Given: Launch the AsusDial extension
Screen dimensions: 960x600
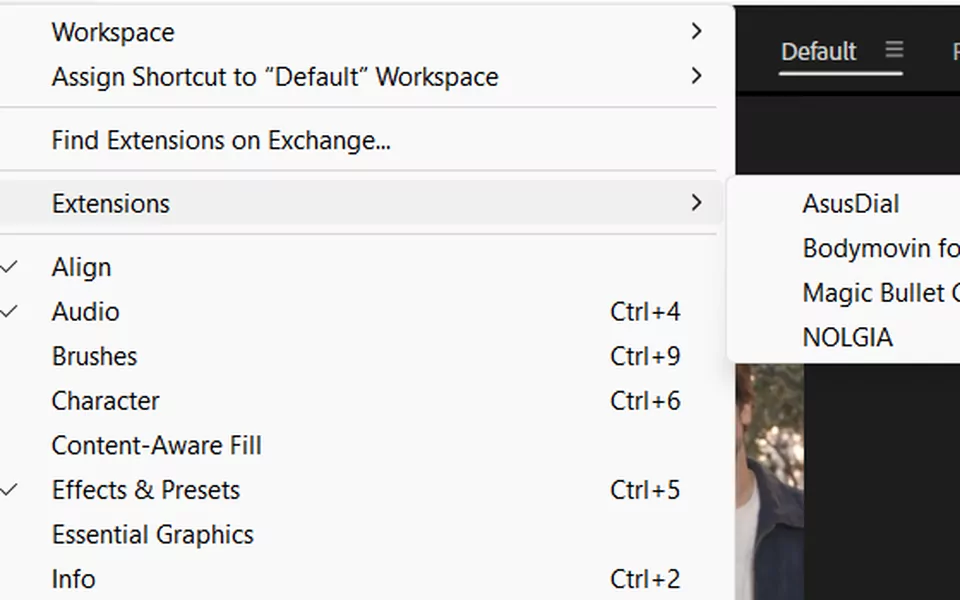Looking at the screenshot, I should 850,204.
